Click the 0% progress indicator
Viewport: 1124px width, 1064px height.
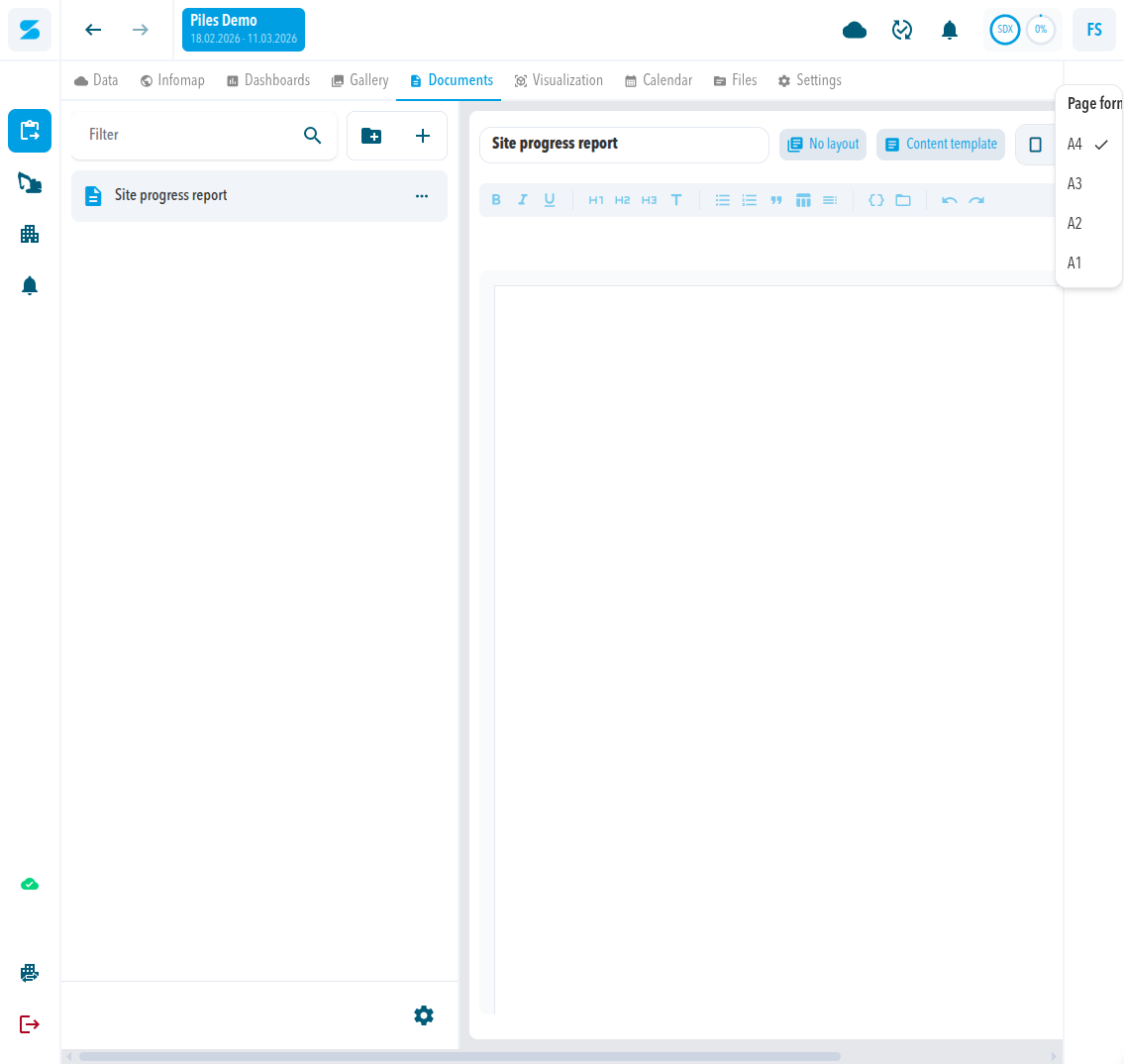[1040, 30]
